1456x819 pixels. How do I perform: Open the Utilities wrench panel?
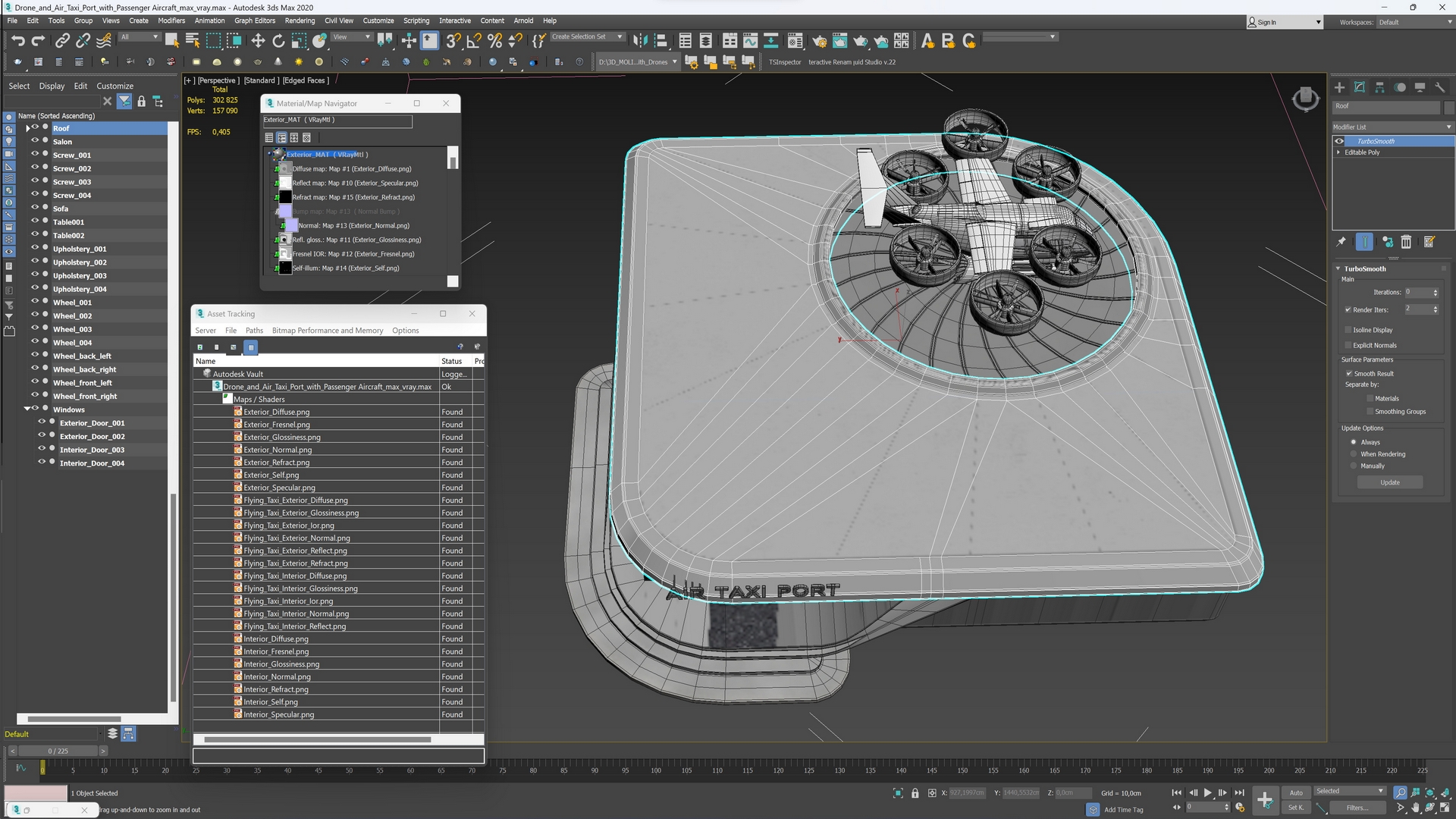[1440, 87]
